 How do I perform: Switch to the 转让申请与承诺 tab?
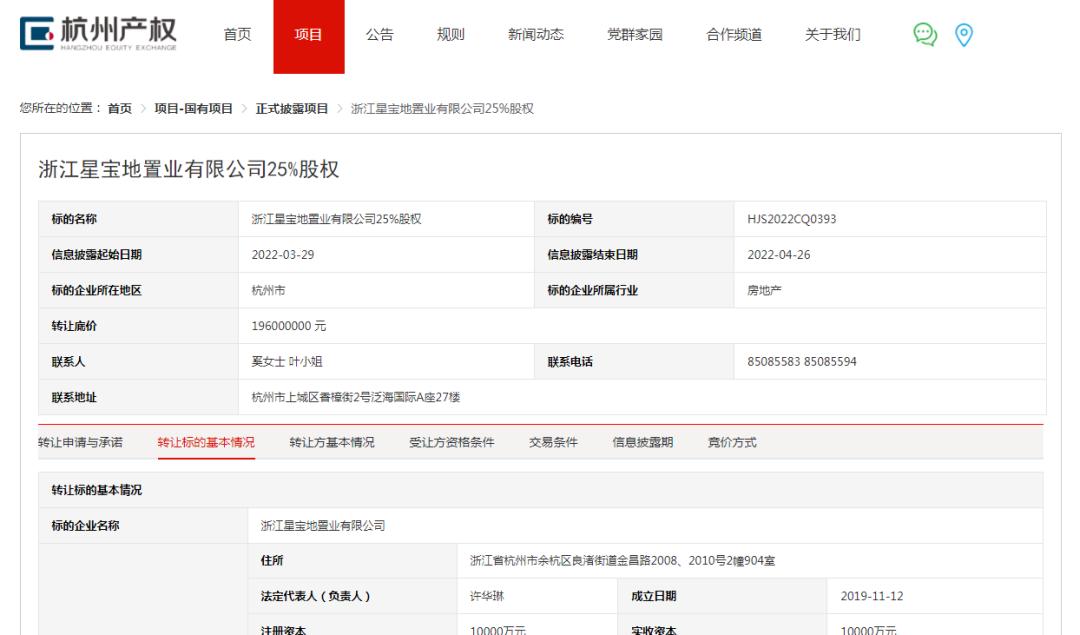pyautogui.click(x=81, y=442)
